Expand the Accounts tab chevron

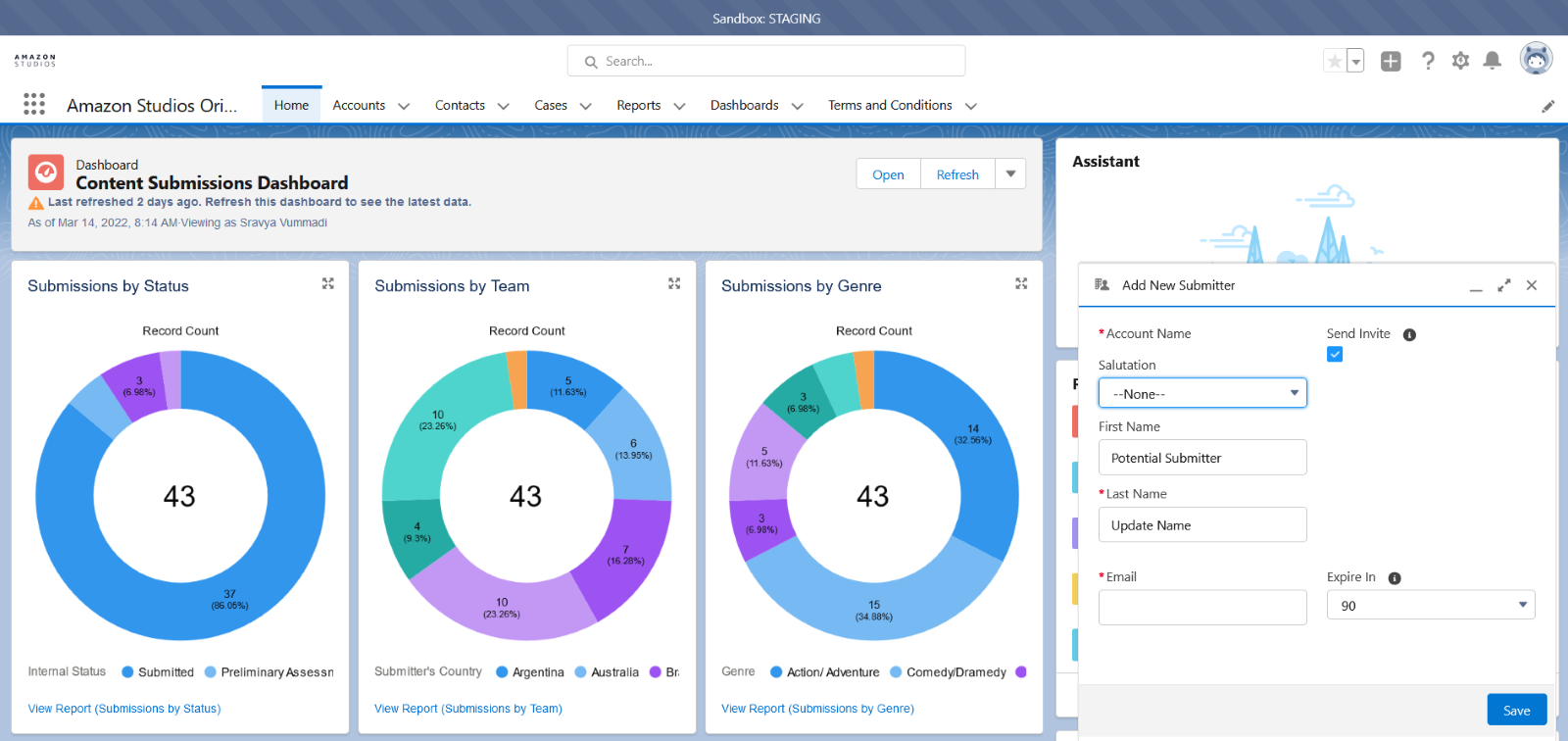(404, 106)
